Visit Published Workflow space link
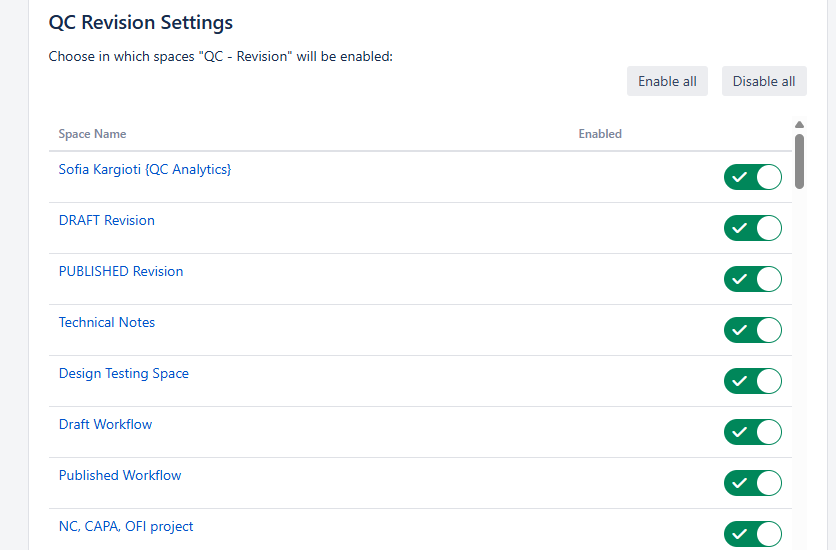Screen dimensions: 836x550 click(x=120, y=476)
